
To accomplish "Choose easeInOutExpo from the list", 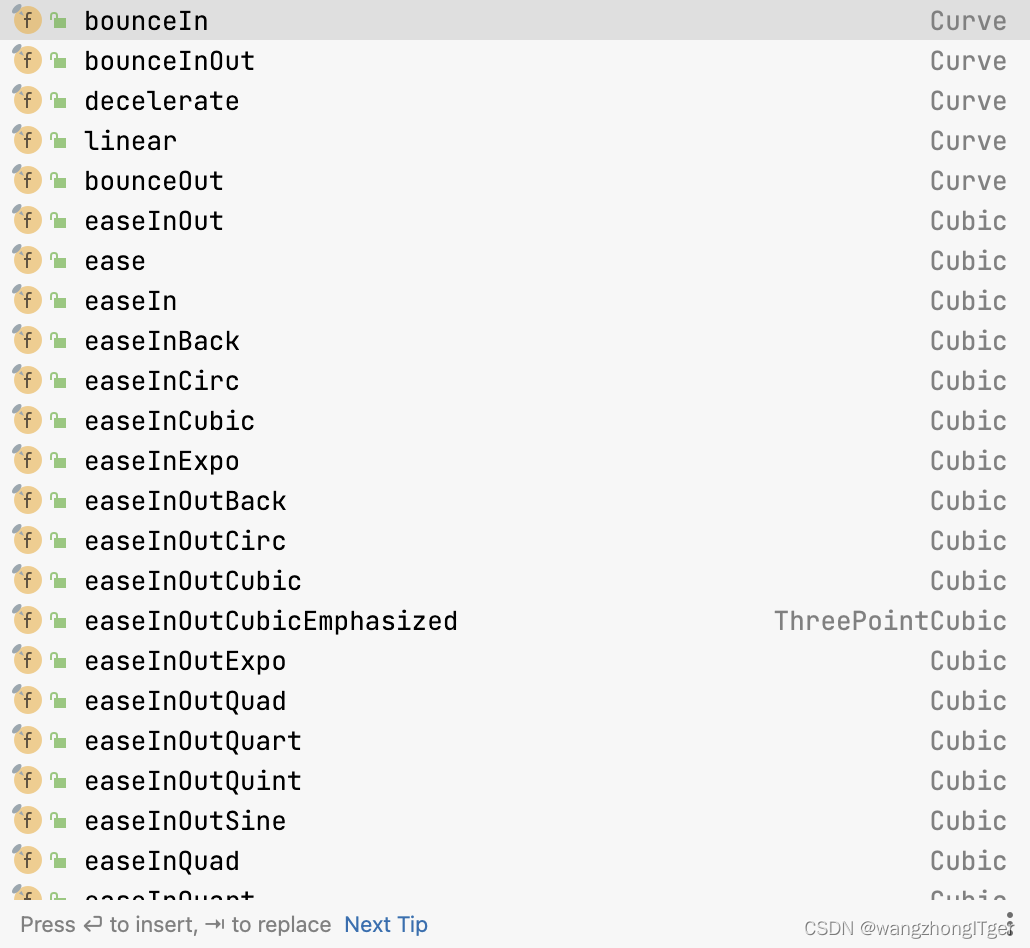I will pos(515,660).
